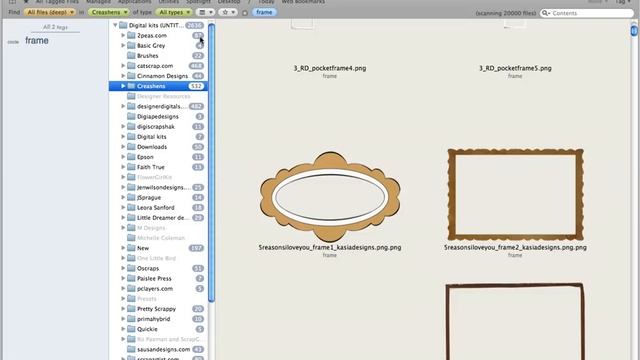
Task: Select the New folder row
Action: tap(158, 248)
